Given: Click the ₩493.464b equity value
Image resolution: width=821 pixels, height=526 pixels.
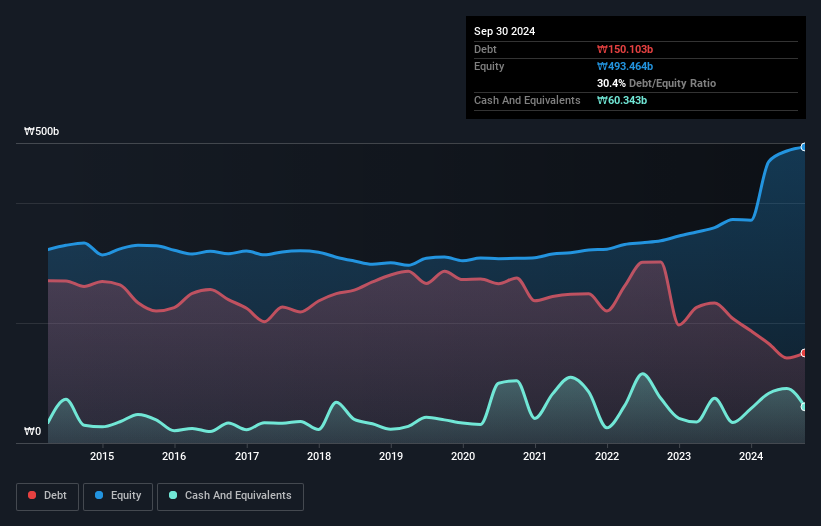Looking at the screenshot, I should [x=625, y=66].
